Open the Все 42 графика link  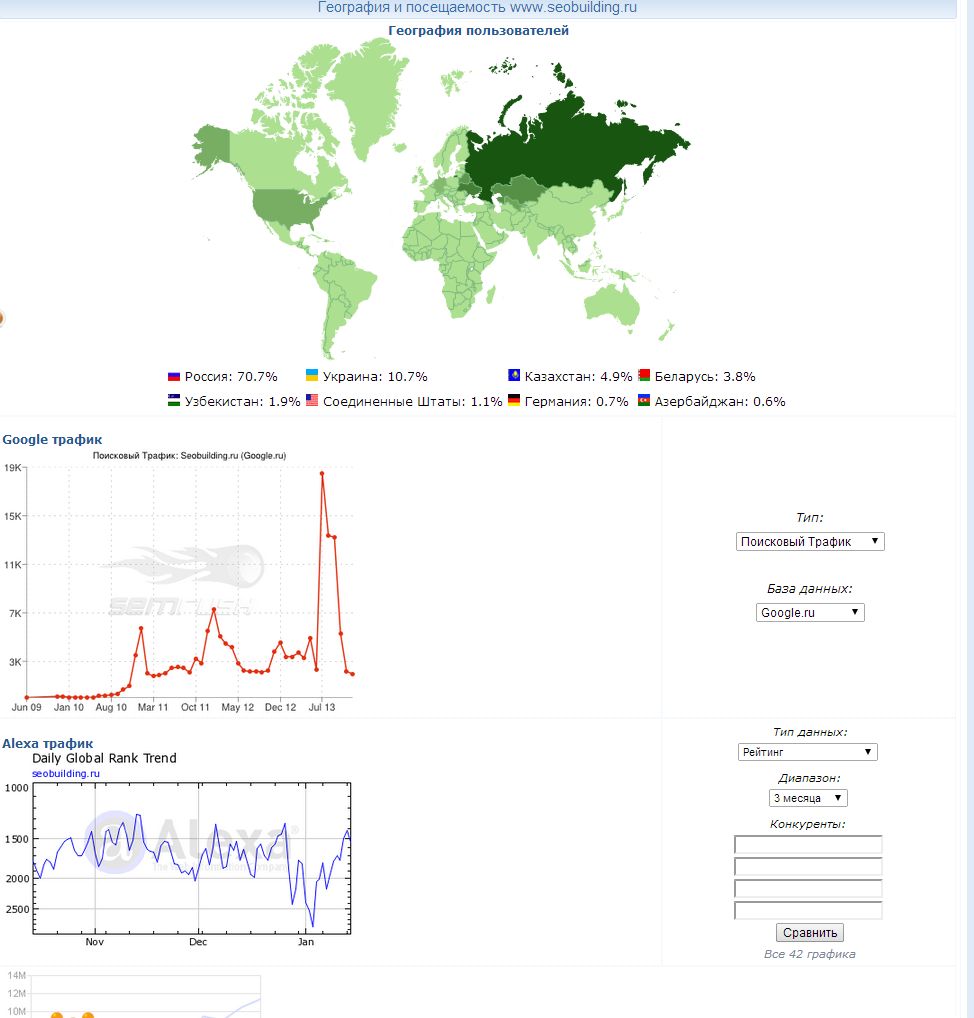pos(809,954)
